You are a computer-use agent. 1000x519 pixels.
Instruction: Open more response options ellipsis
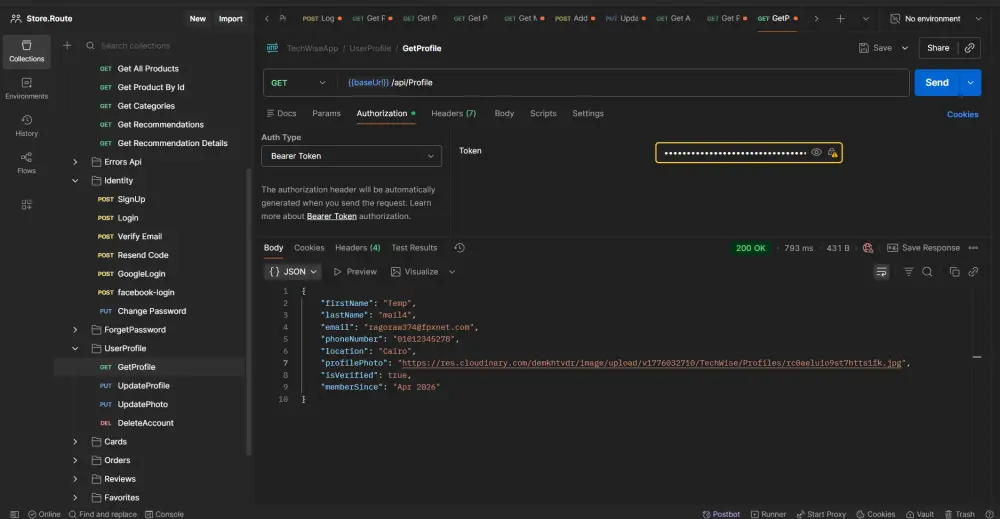click(973, 247)
